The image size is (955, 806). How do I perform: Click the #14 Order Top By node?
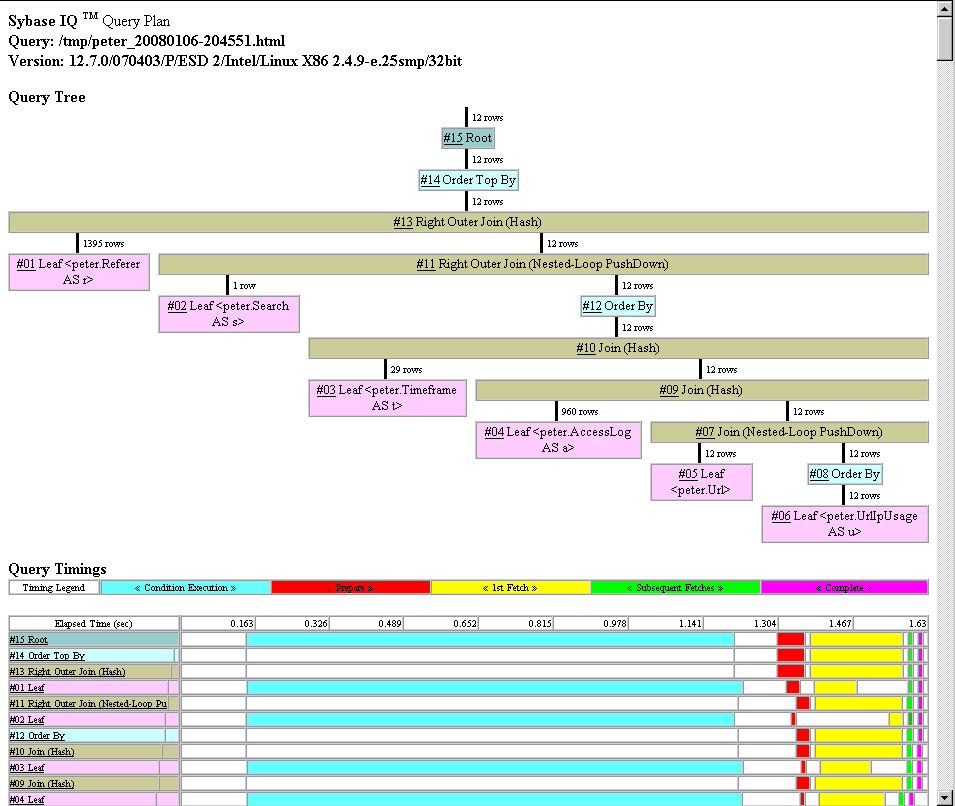[430, 180]
